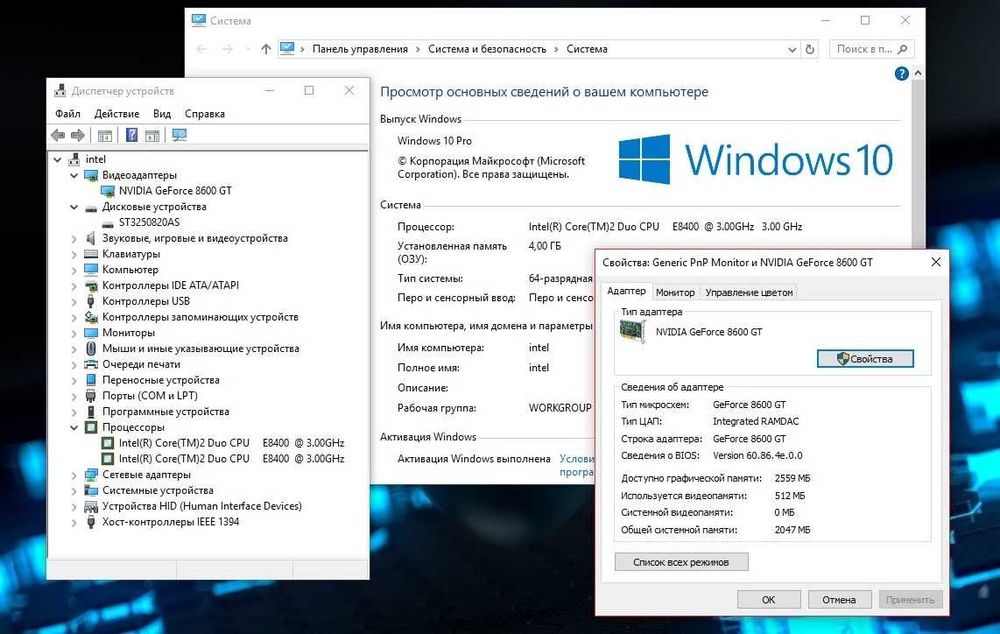Click OK in the properties dialog

tap(768, 600)
